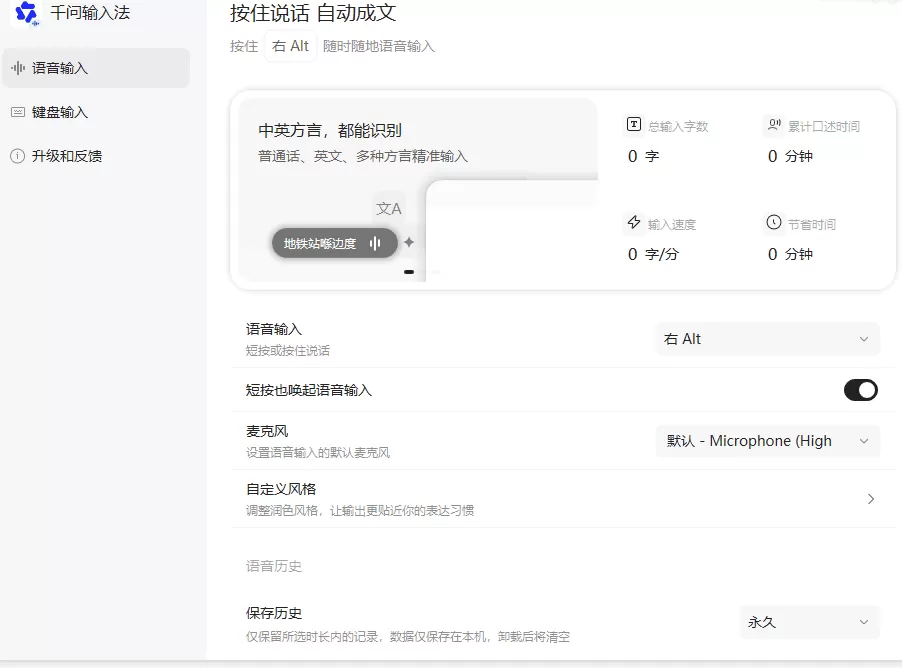The width and height of the screenshot is (902, 668).
Task: Click the info icon beside 升级和反馈
Action: point(18,156)
